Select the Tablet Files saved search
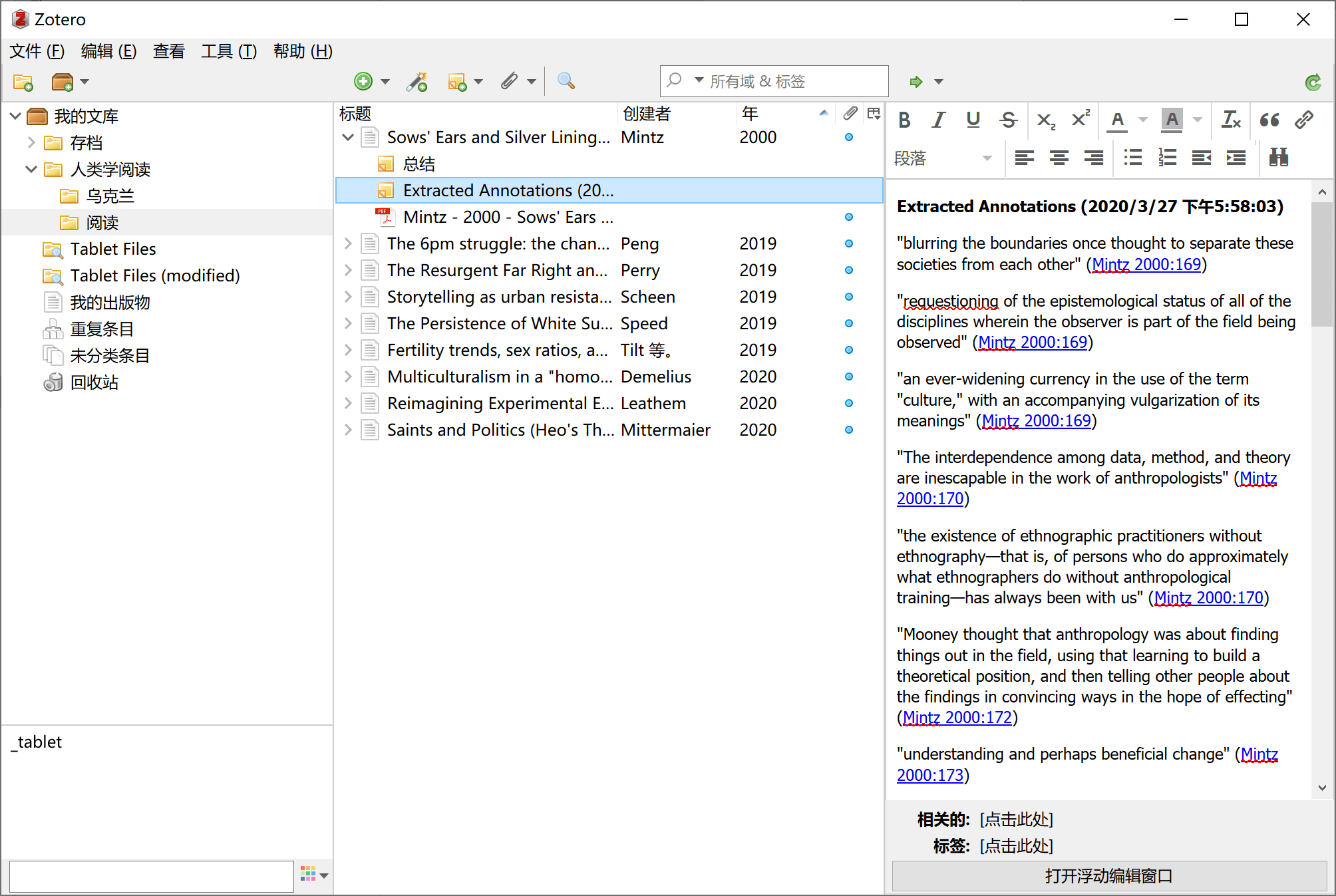This screenshot has width=1336, height=896. 113,249
